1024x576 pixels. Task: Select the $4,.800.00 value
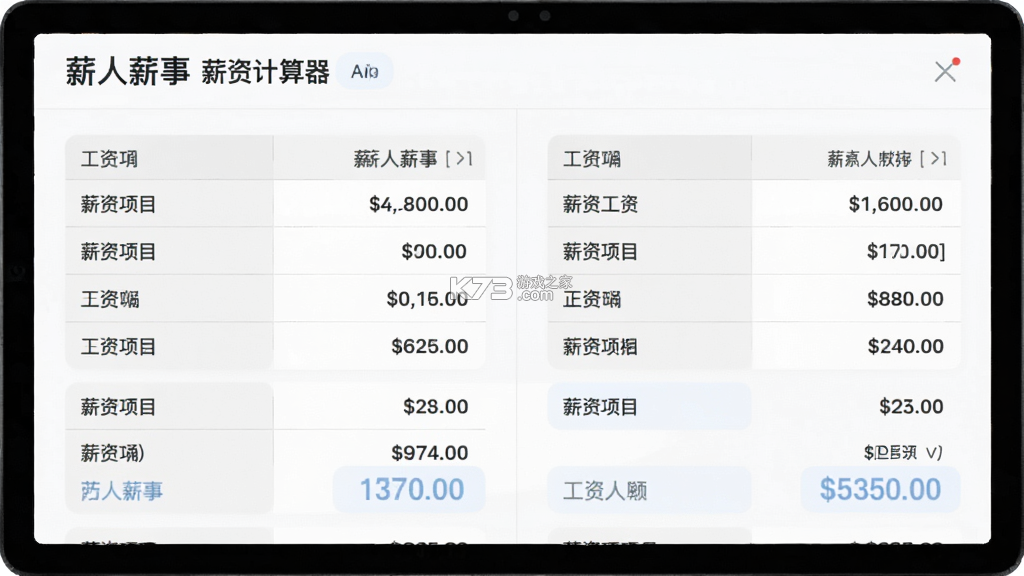click(x=419, y=204)
